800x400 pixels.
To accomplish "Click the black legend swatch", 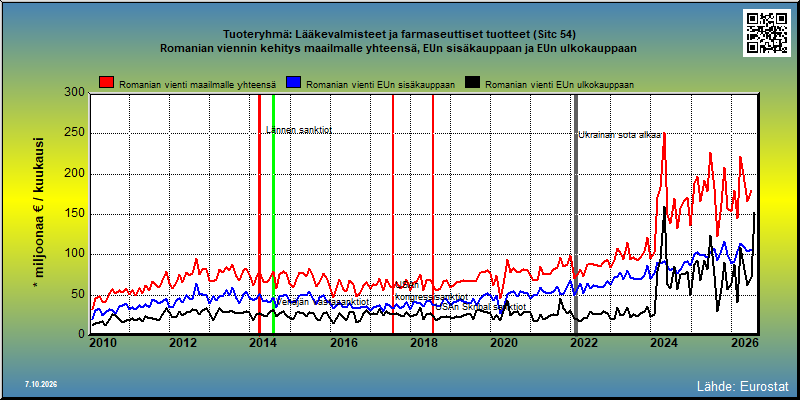I will point(472,83).
